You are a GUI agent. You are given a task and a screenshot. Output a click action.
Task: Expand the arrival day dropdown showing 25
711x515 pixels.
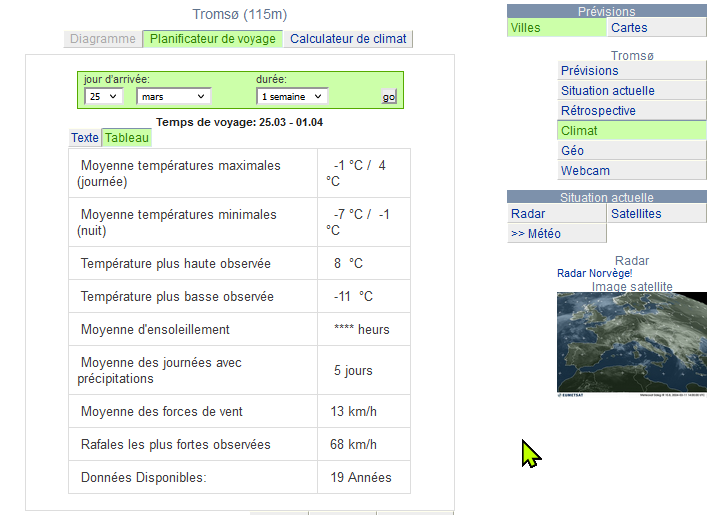[103, 97]
